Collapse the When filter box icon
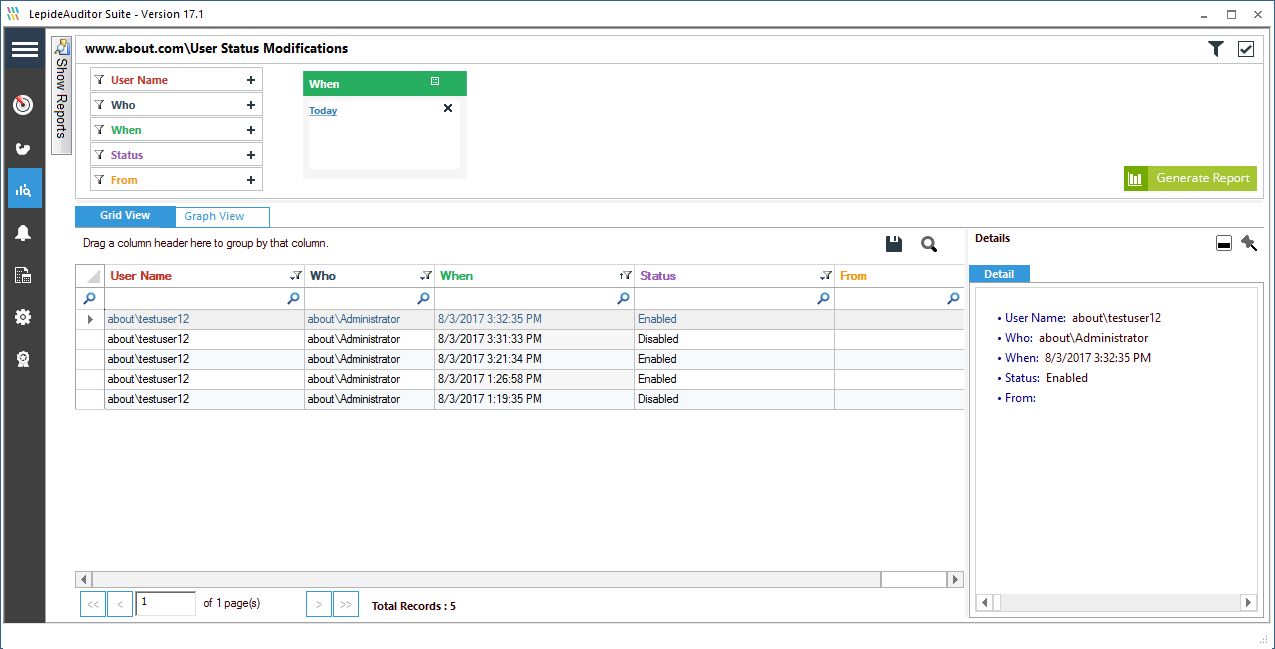1275x649 pixels. [435, 82]
